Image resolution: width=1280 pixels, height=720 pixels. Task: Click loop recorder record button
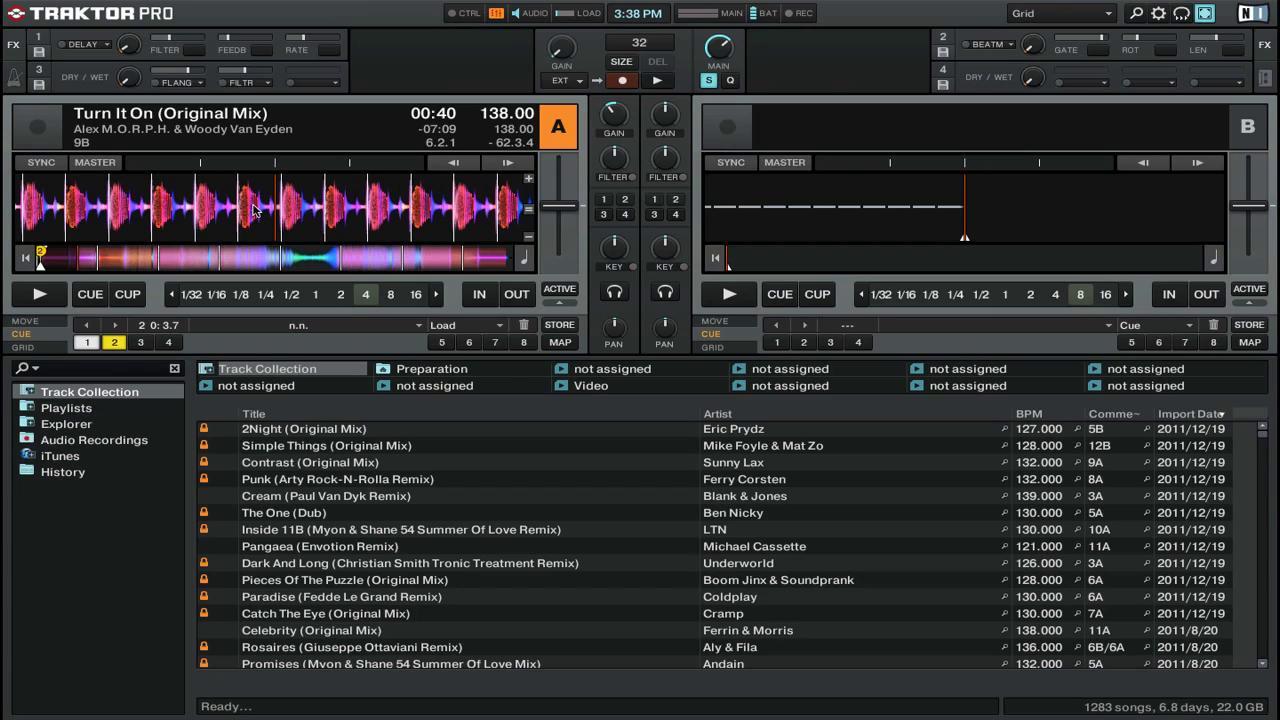(x=622, y=81)
